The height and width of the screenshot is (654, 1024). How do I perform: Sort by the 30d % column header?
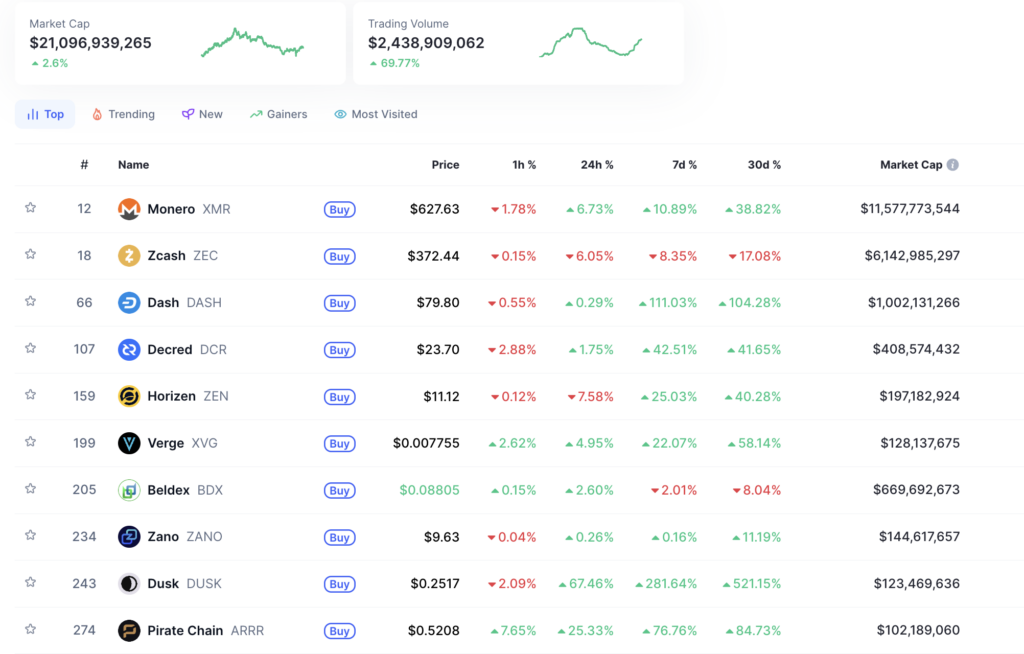pos(764,165)
